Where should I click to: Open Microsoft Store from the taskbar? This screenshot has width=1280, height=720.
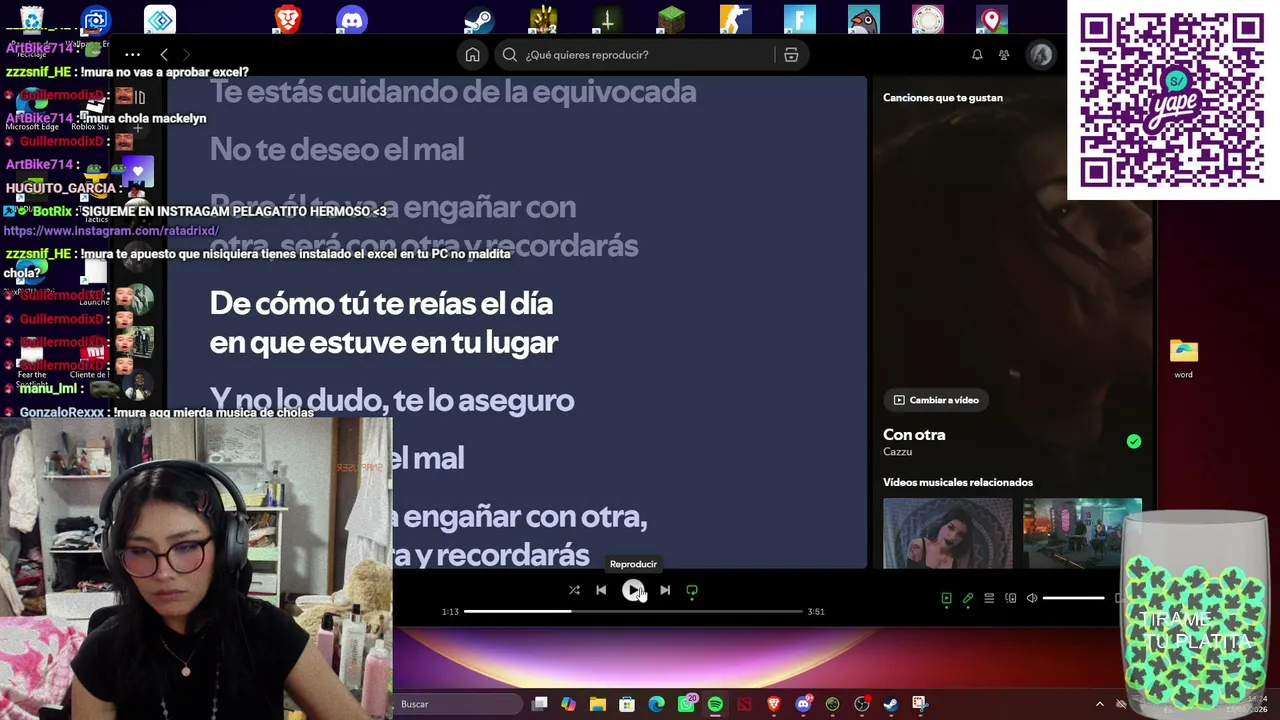point(627,704)
